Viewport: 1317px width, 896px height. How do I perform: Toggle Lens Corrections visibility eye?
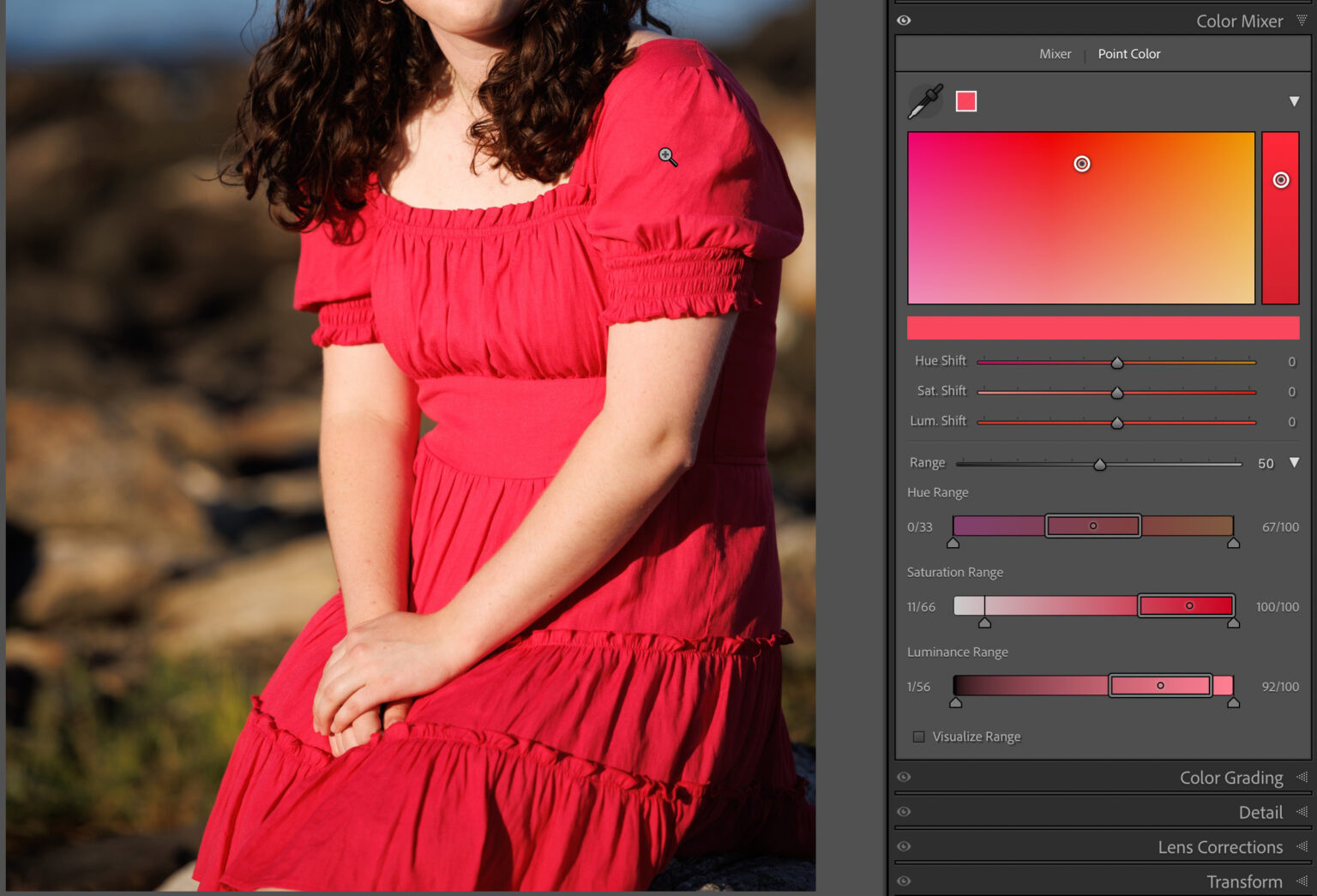pyautogui.click(x=904, y=846)
